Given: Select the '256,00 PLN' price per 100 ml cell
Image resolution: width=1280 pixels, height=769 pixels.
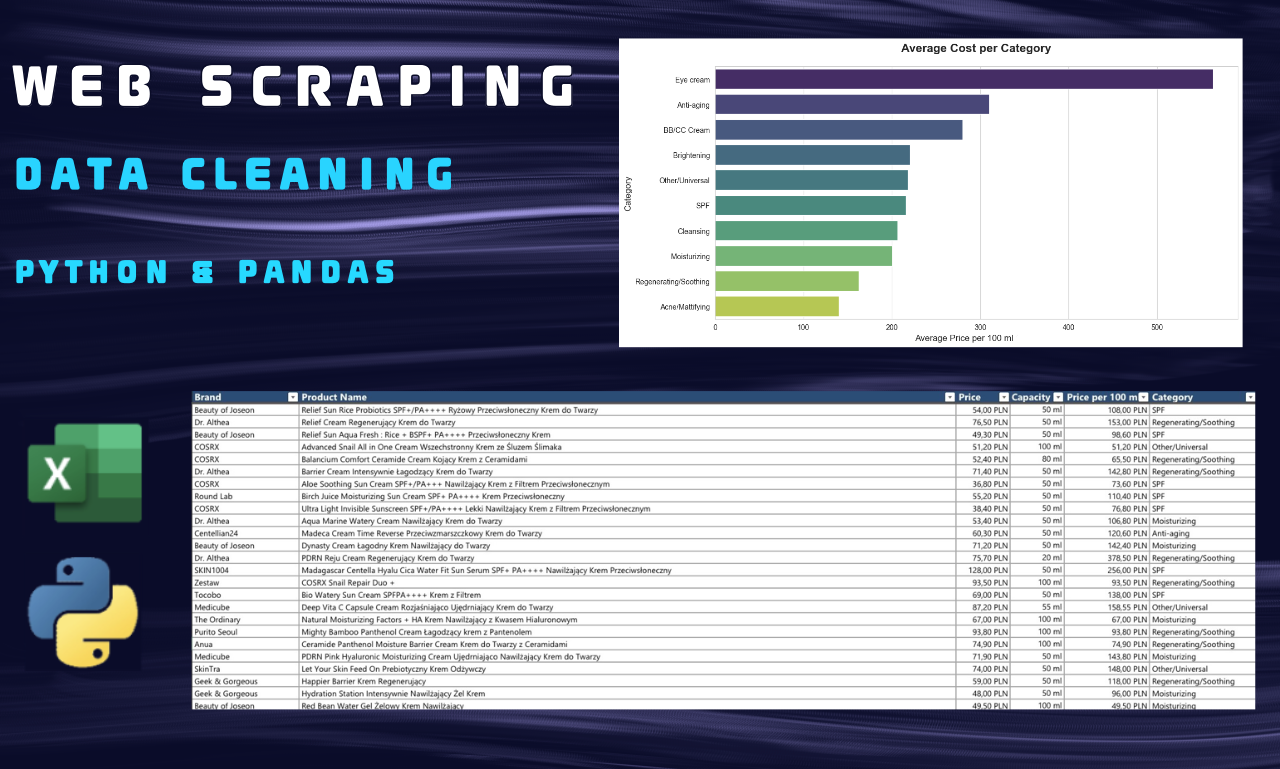Looking at the screenshot, I should coord(1107,570).
